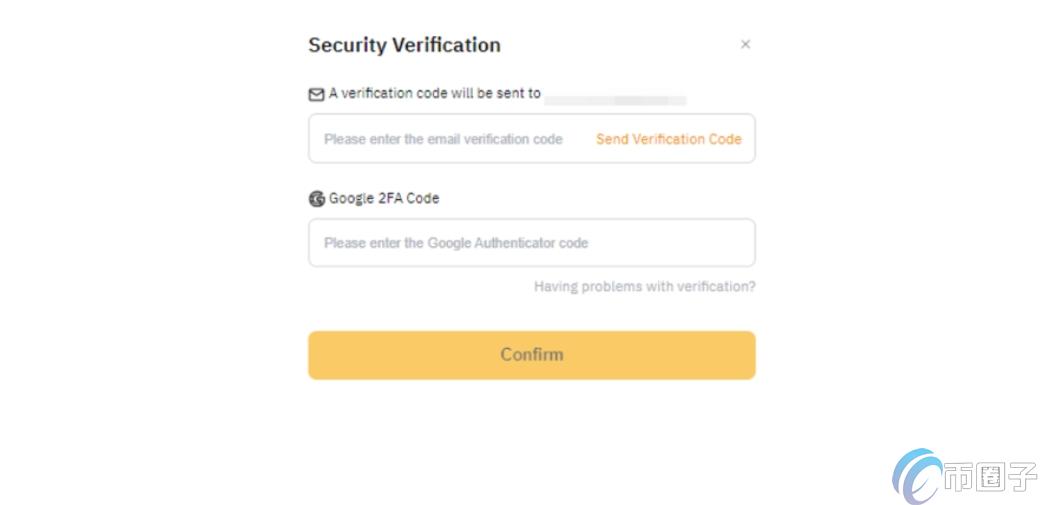Close the Security Verification dialog
1042x505 pixels.
tap(745, 45)
